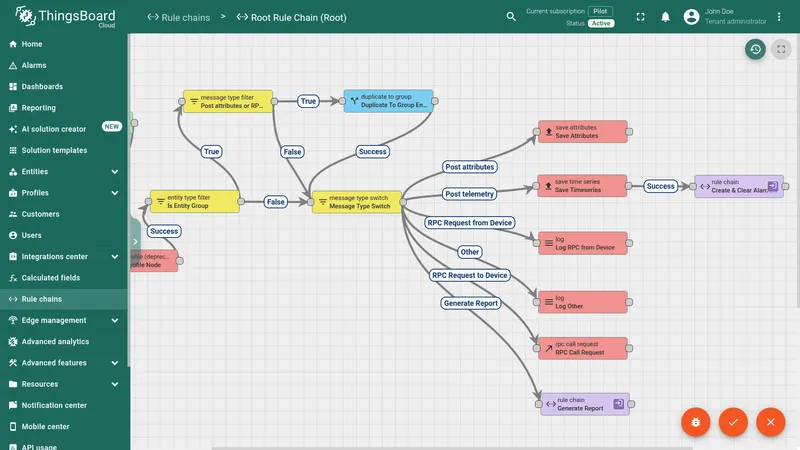This screenshot has width=800, height=450.
Task: Select the Create & Clear Alarms node
Action: (739, 186)
